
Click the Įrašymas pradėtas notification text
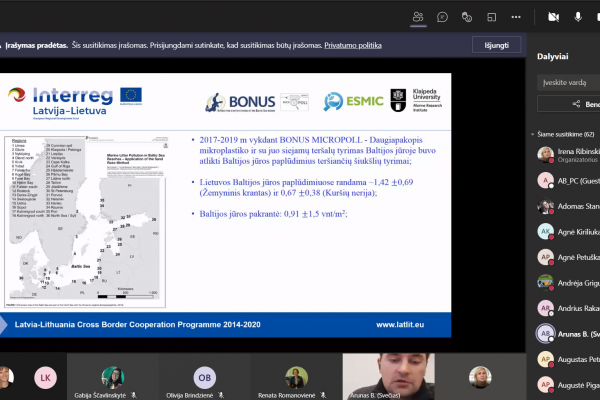pyautogui.click(x=37, y=45)
